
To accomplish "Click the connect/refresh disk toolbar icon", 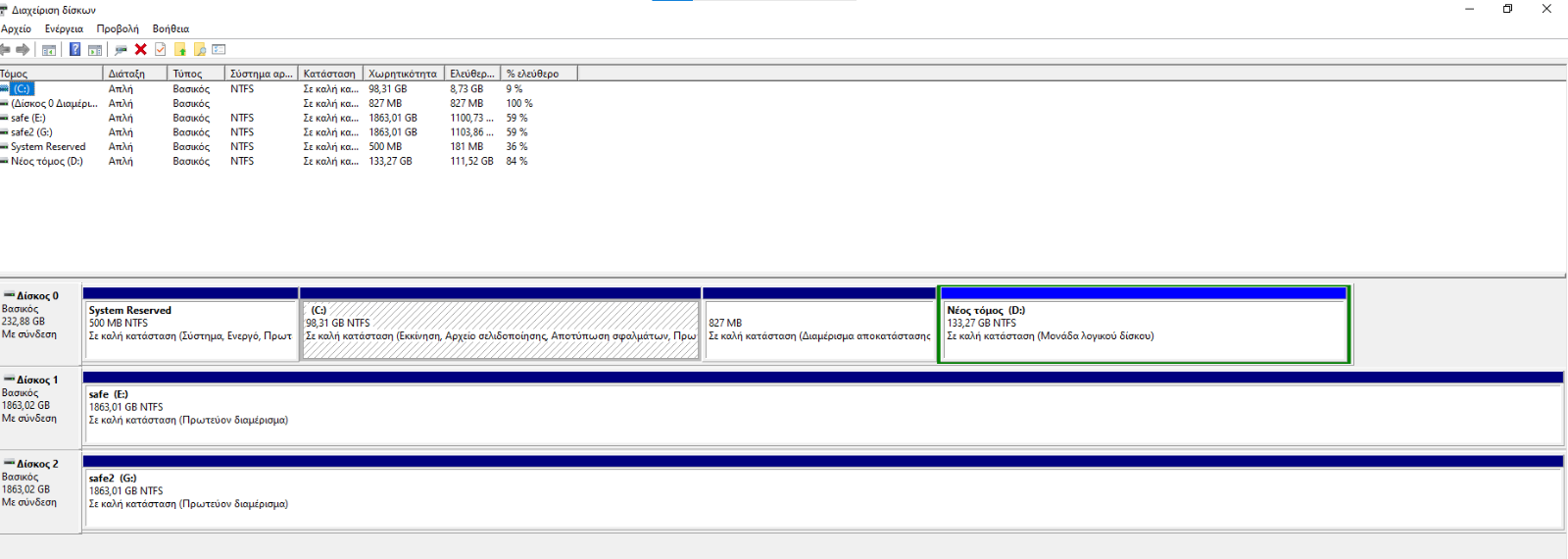I will pos(121,49).
